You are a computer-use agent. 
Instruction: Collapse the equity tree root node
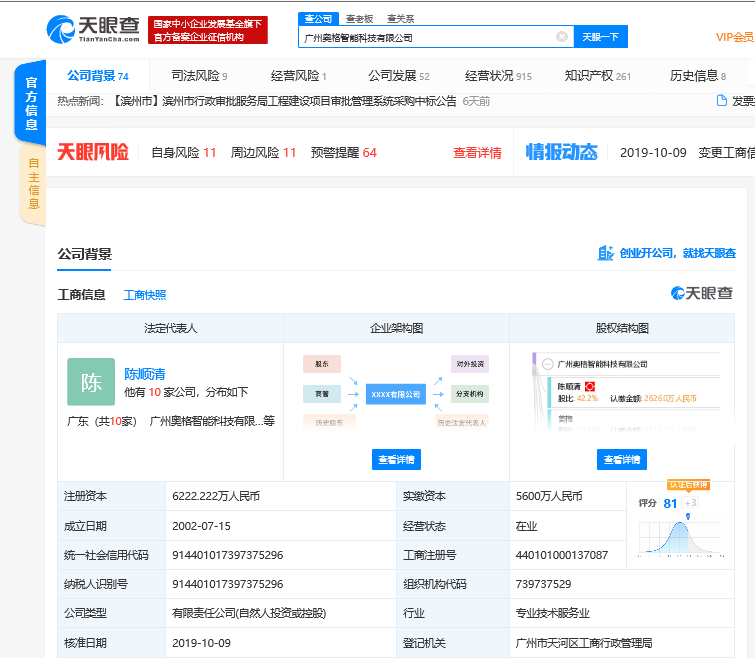click(x=547, y=364)
